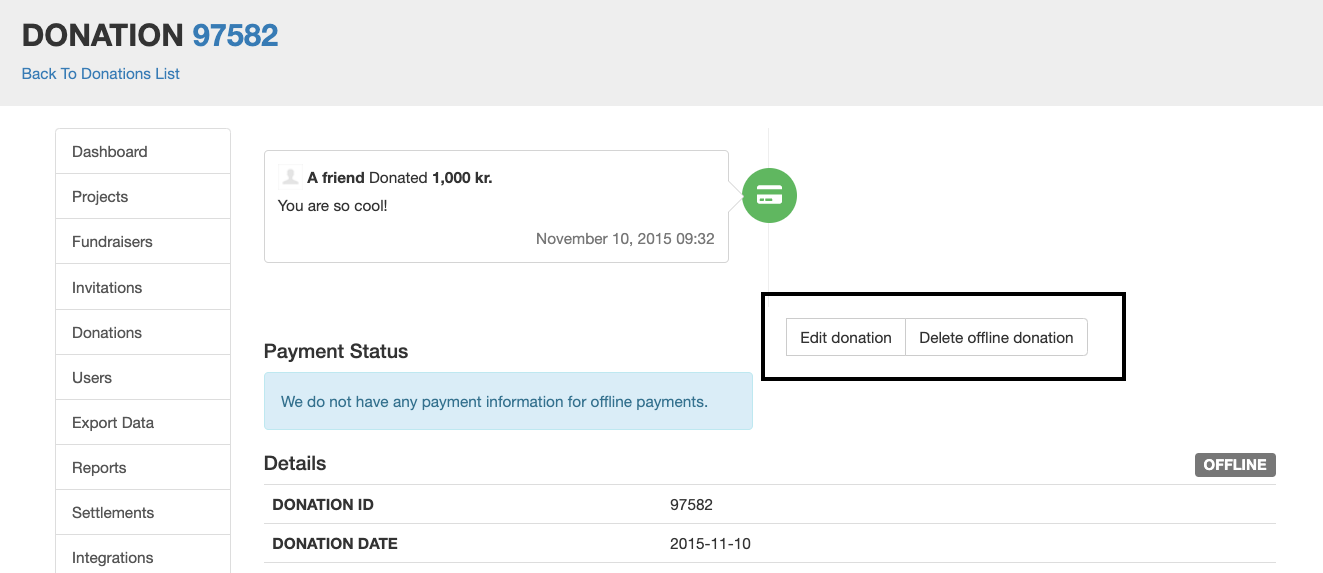This screenshot has width=1323, height=573.
Task: Choose Export Data in the sidebar
Action: tap(143, 423)
